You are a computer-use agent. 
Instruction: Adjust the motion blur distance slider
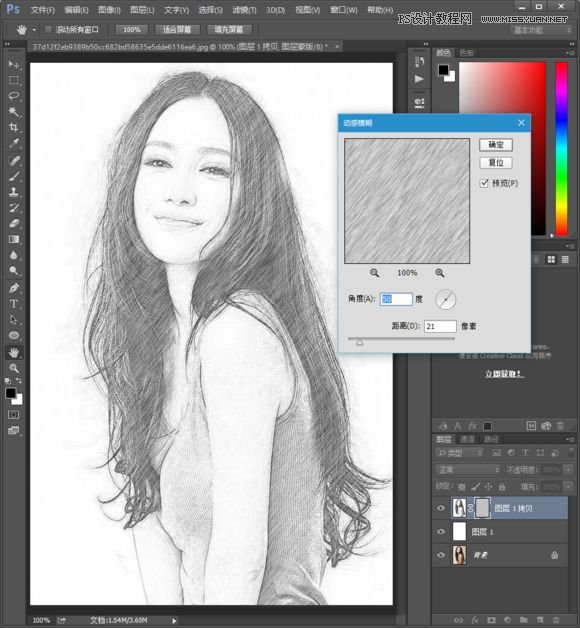360,342
